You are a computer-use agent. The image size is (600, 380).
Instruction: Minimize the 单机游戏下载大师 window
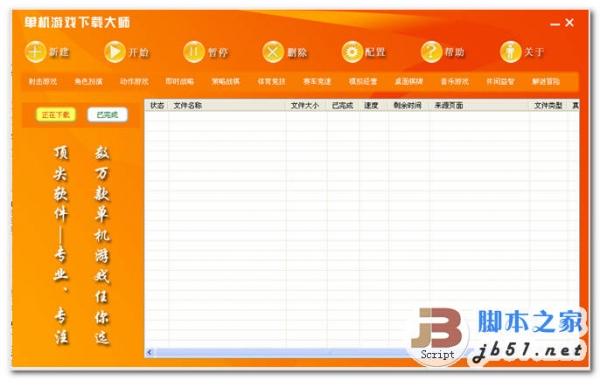pyautogui.click(x=555, y=24)
